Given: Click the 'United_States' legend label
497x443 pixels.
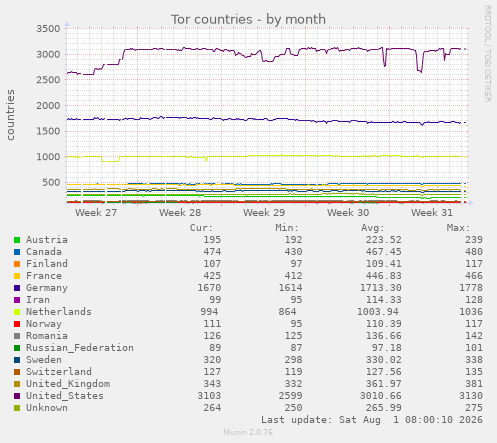Looking at the screenshot, I should [65, 396].
